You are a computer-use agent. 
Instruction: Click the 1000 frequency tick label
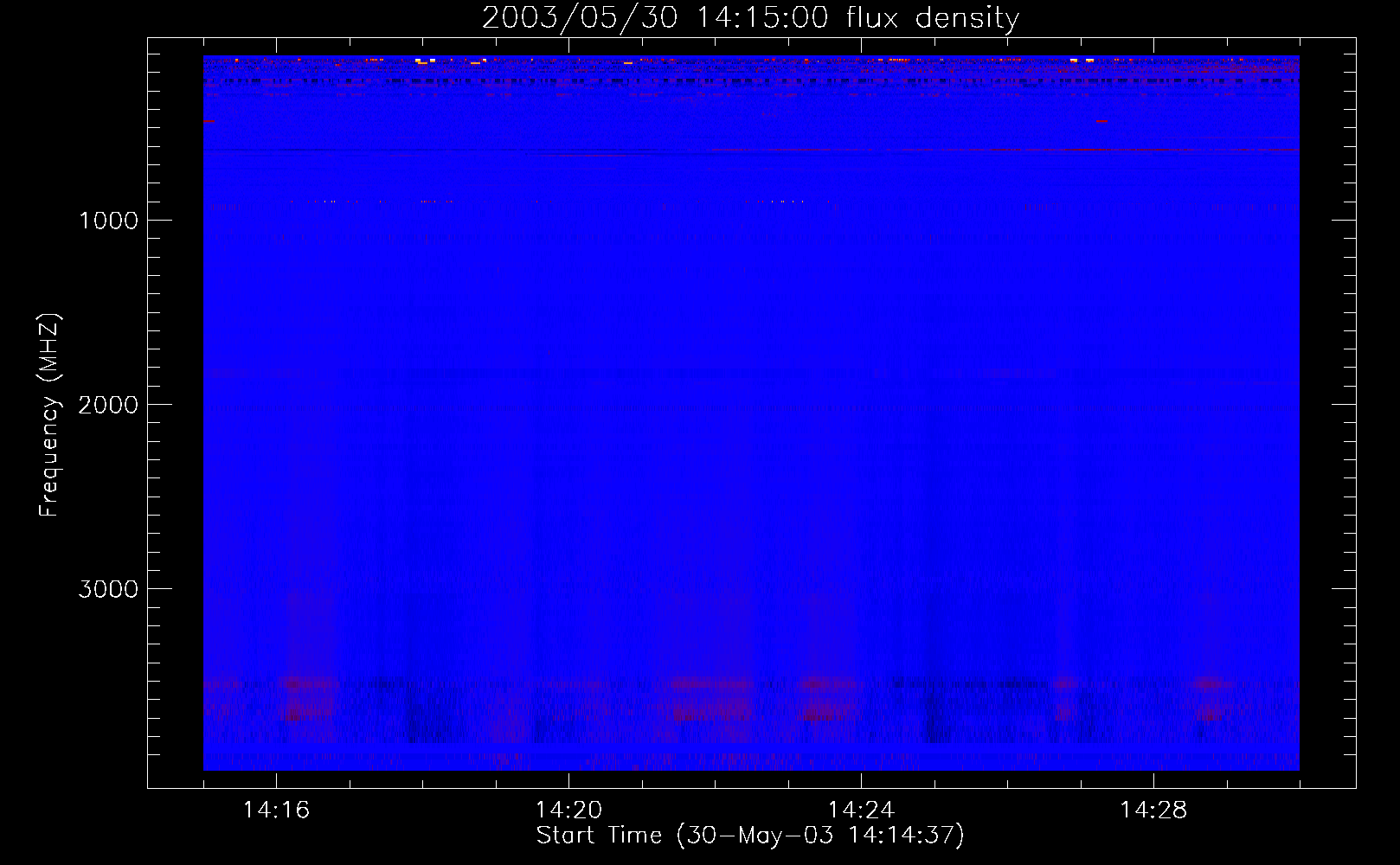[108, 221]
